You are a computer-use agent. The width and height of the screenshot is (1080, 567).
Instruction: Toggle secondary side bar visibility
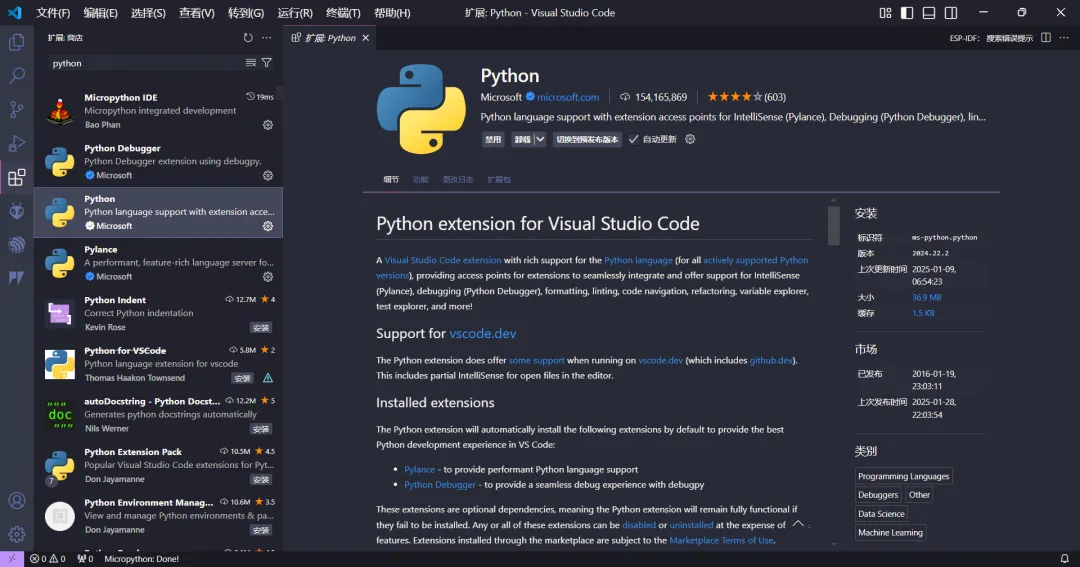951,13
